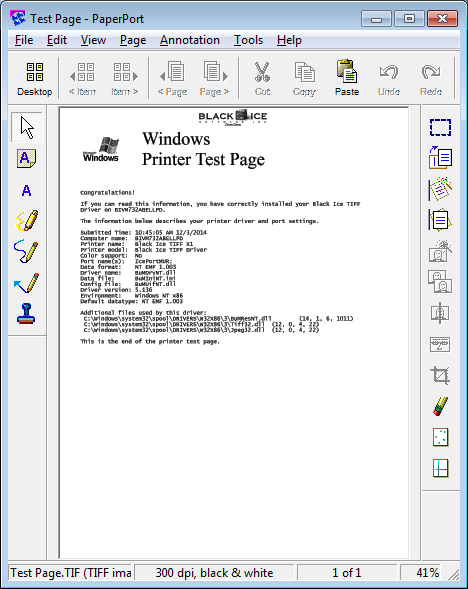
Task: Click the page with blue lines icon
Action: pos(440,219)
